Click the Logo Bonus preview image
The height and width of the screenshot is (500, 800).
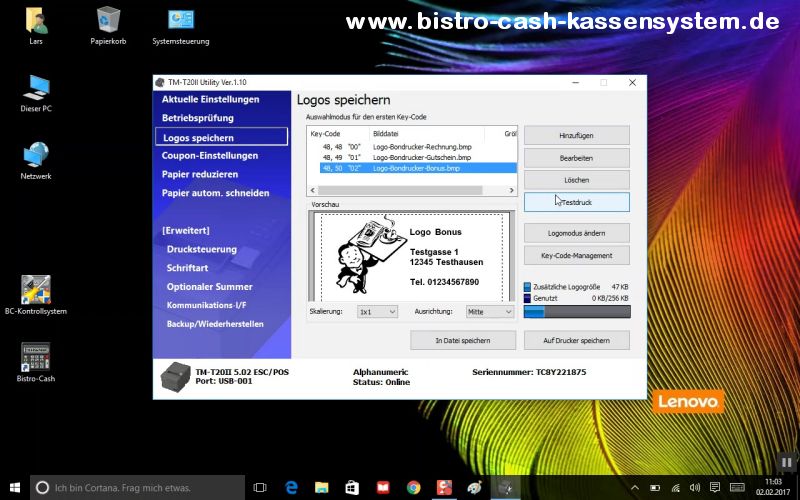tap(411, 257)
